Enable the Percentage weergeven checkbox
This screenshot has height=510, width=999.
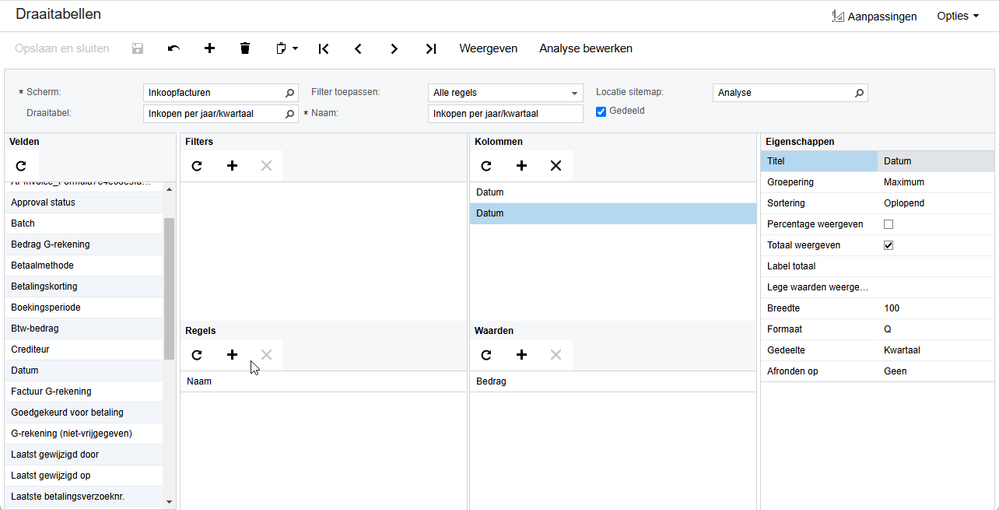888,224
